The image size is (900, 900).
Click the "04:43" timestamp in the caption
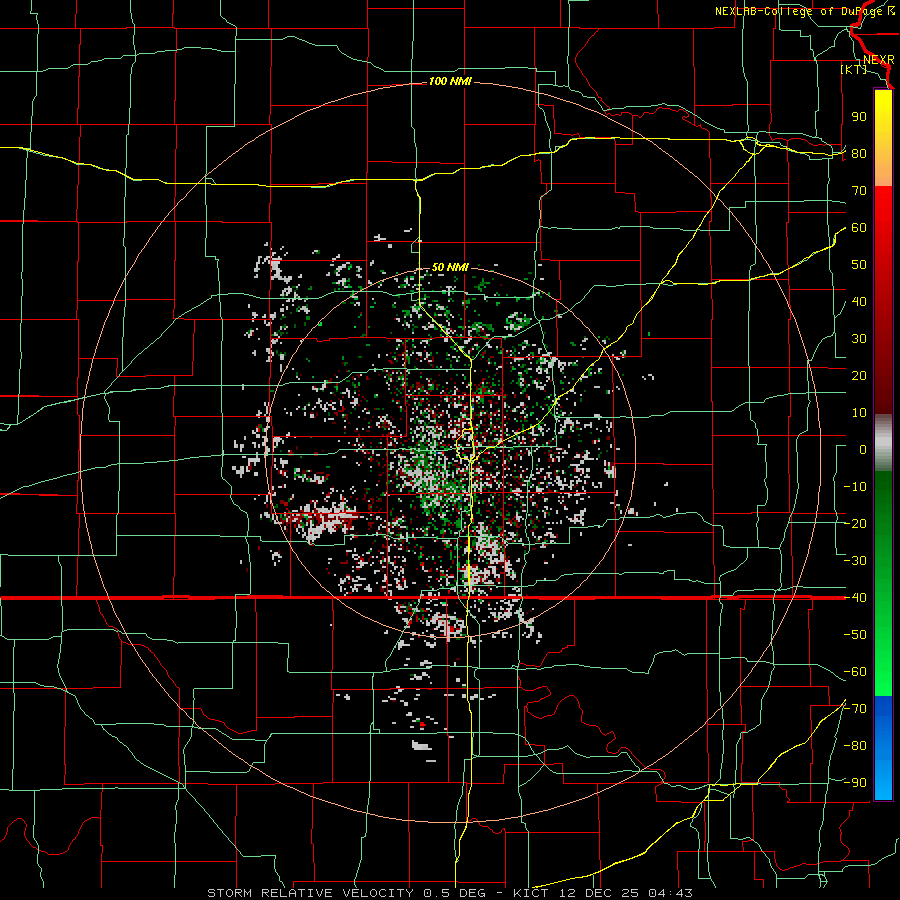670,893
